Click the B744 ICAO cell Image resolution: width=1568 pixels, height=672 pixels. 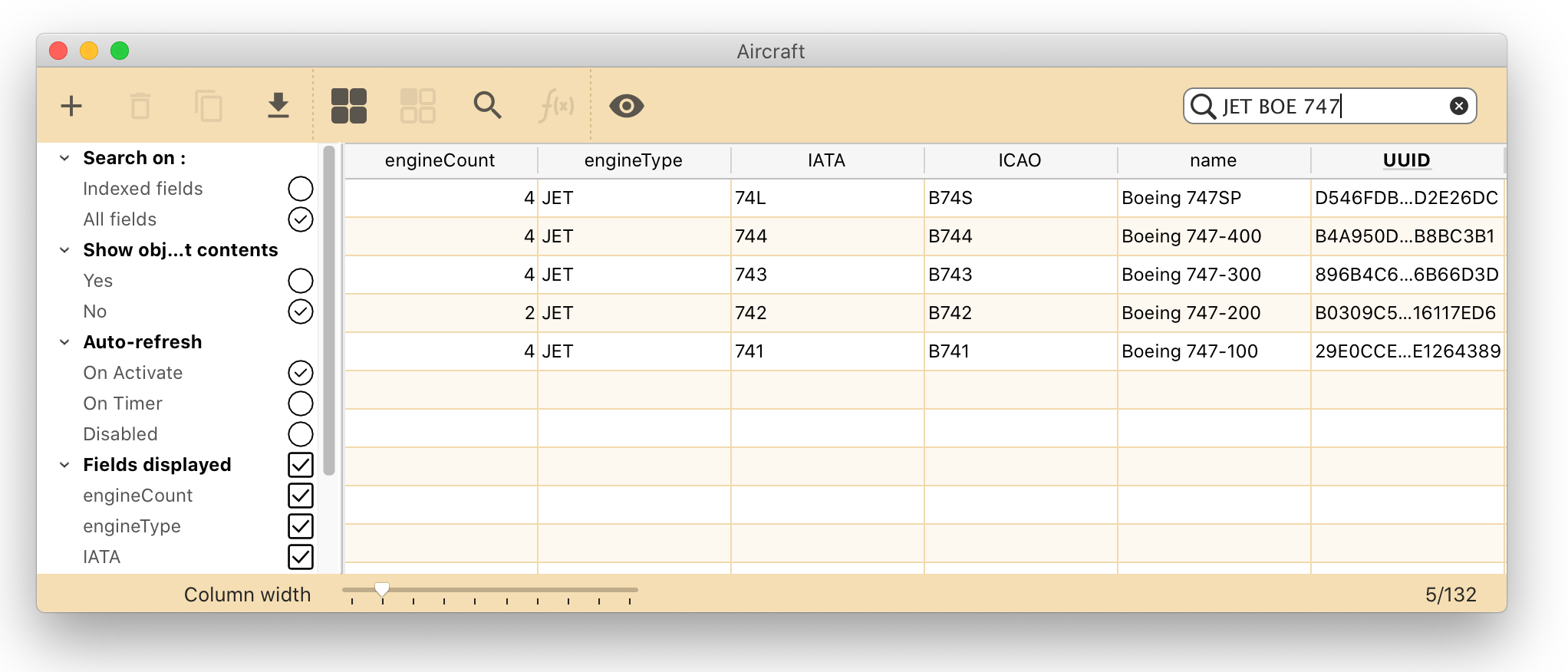[1020, 236]
